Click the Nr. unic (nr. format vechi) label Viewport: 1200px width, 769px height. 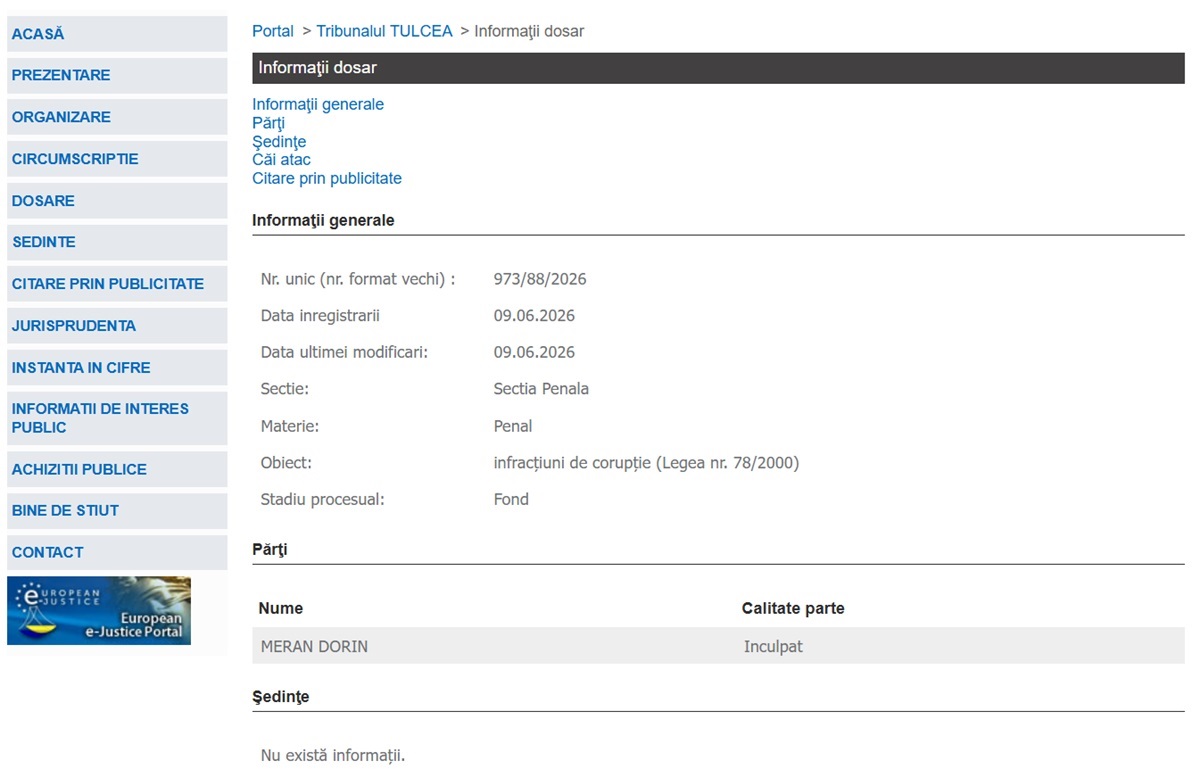pos(358,279)
